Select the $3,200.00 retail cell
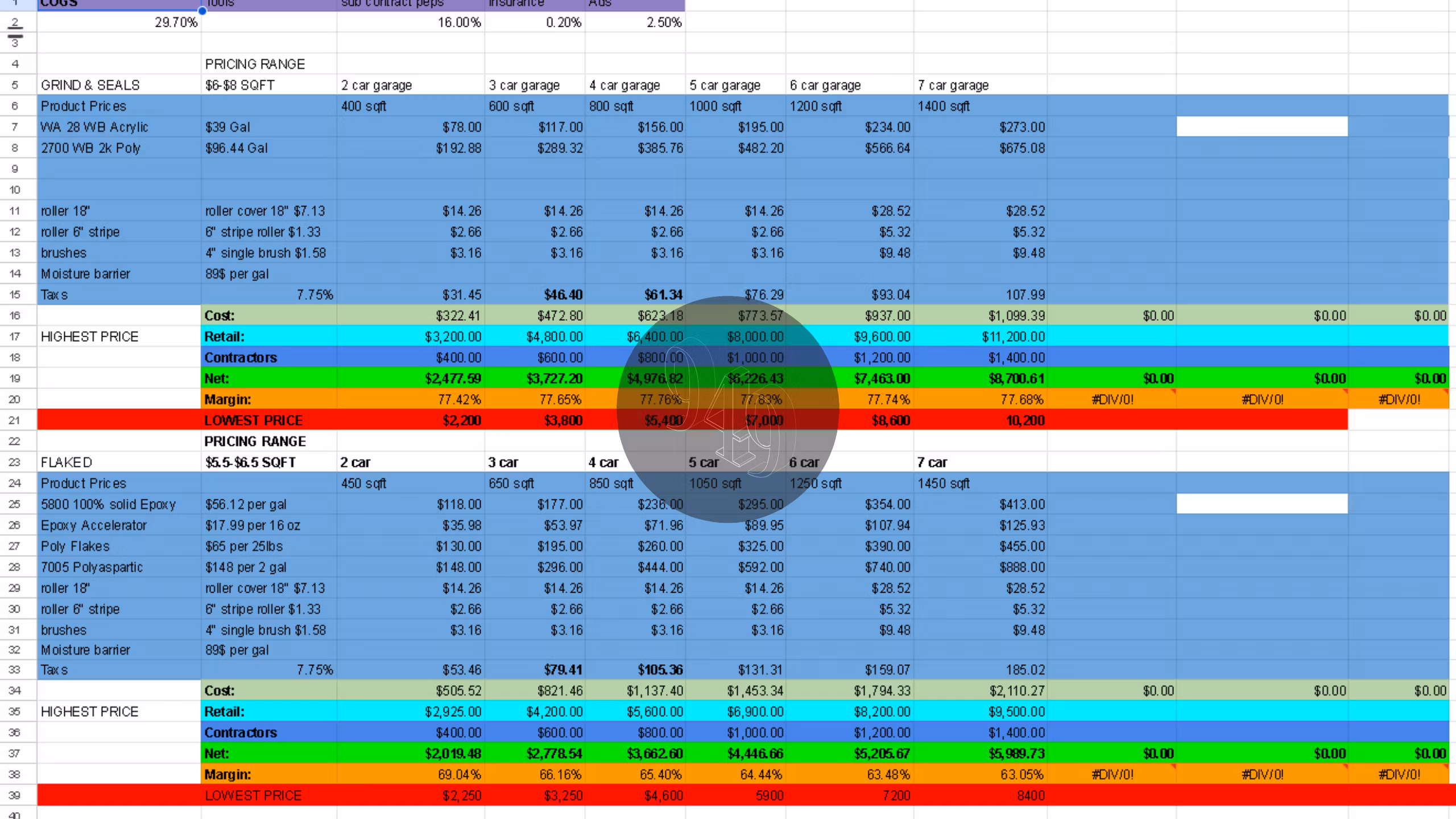This screenshot has width=1456, height=819. click(411, 337)
